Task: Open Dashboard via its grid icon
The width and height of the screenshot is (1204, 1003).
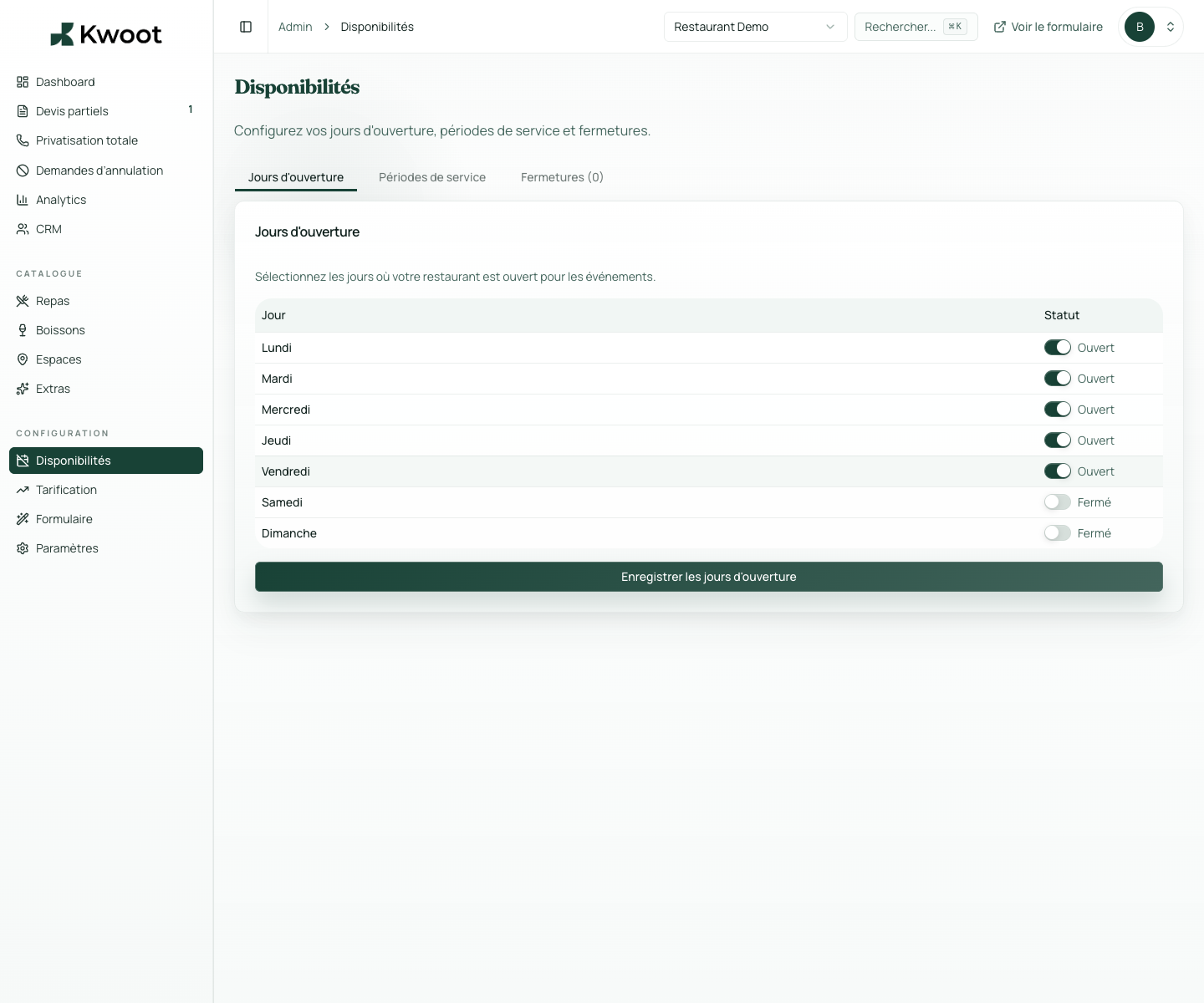Action: [23, 82]
